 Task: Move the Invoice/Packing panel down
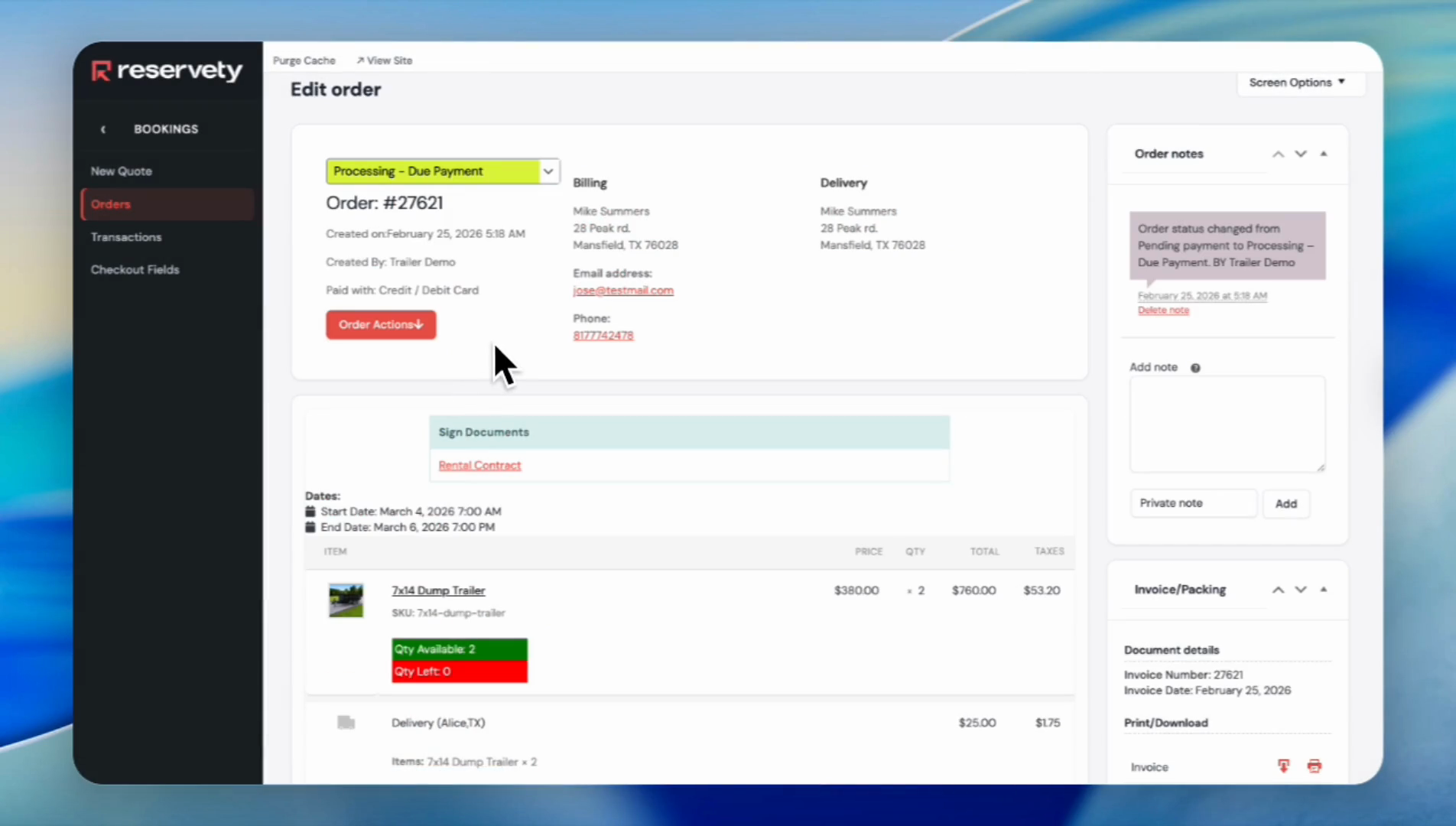pyautogui.click(x=1300, y=590)
